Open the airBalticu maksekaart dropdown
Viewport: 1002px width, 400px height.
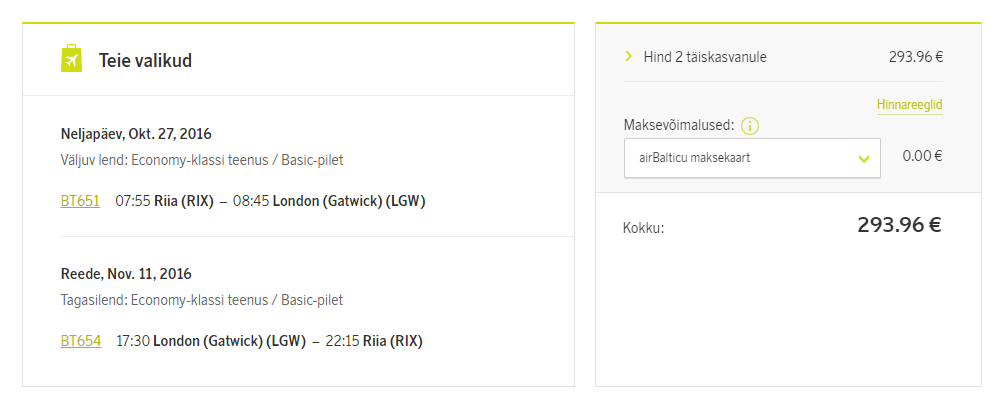[752, 158]
